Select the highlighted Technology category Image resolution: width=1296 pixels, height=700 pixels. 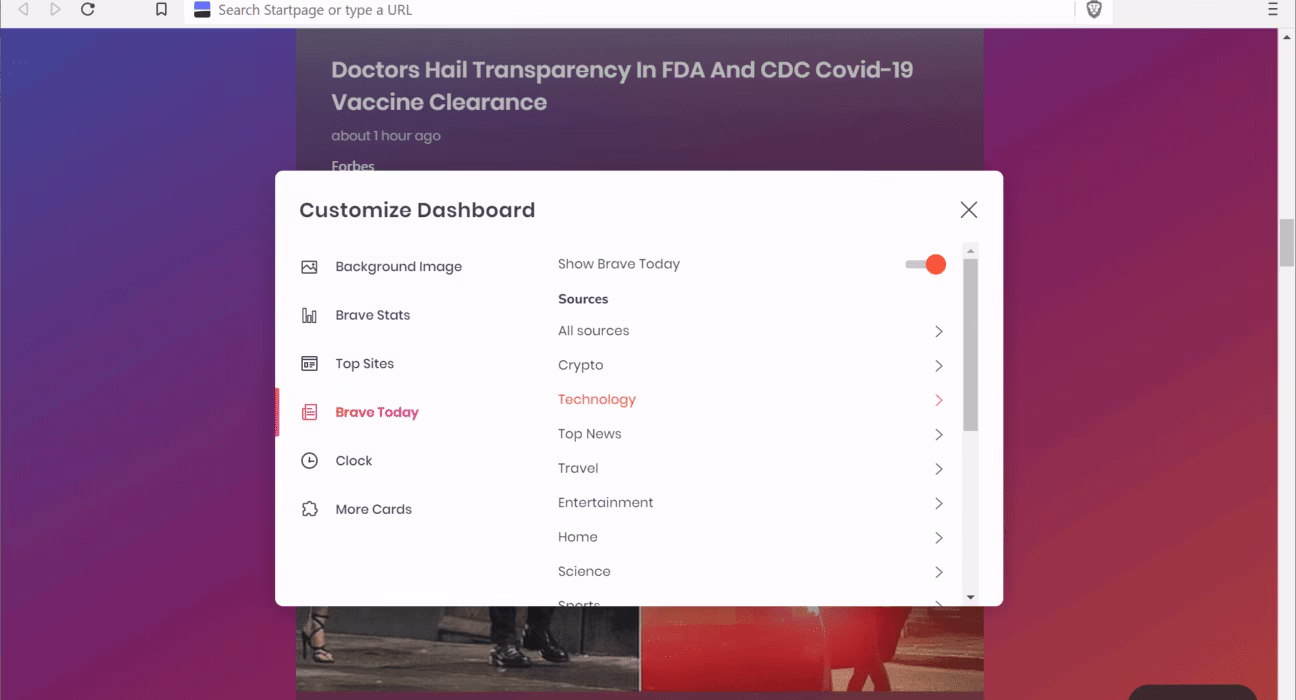(x=597, y=400)
